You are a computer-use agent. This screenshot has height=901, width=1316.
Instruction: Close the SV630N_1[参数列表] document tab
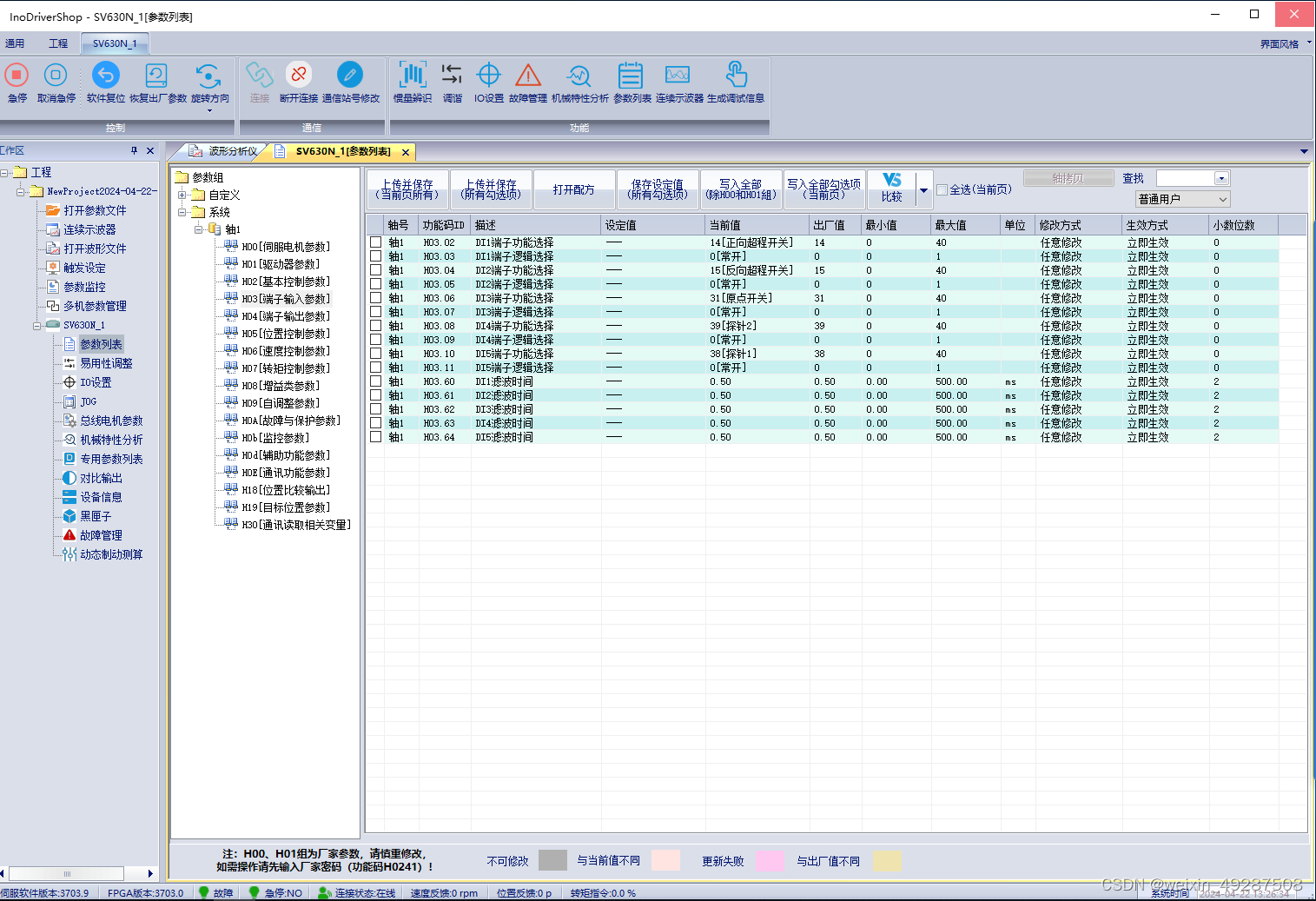coord(406,152)
